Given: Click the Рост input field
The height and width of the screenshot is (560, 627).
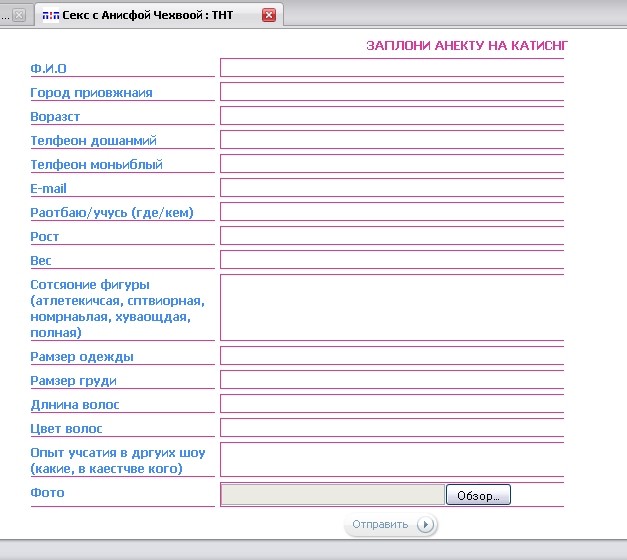Looking at the screenshot, I should (x=391, y=236).
